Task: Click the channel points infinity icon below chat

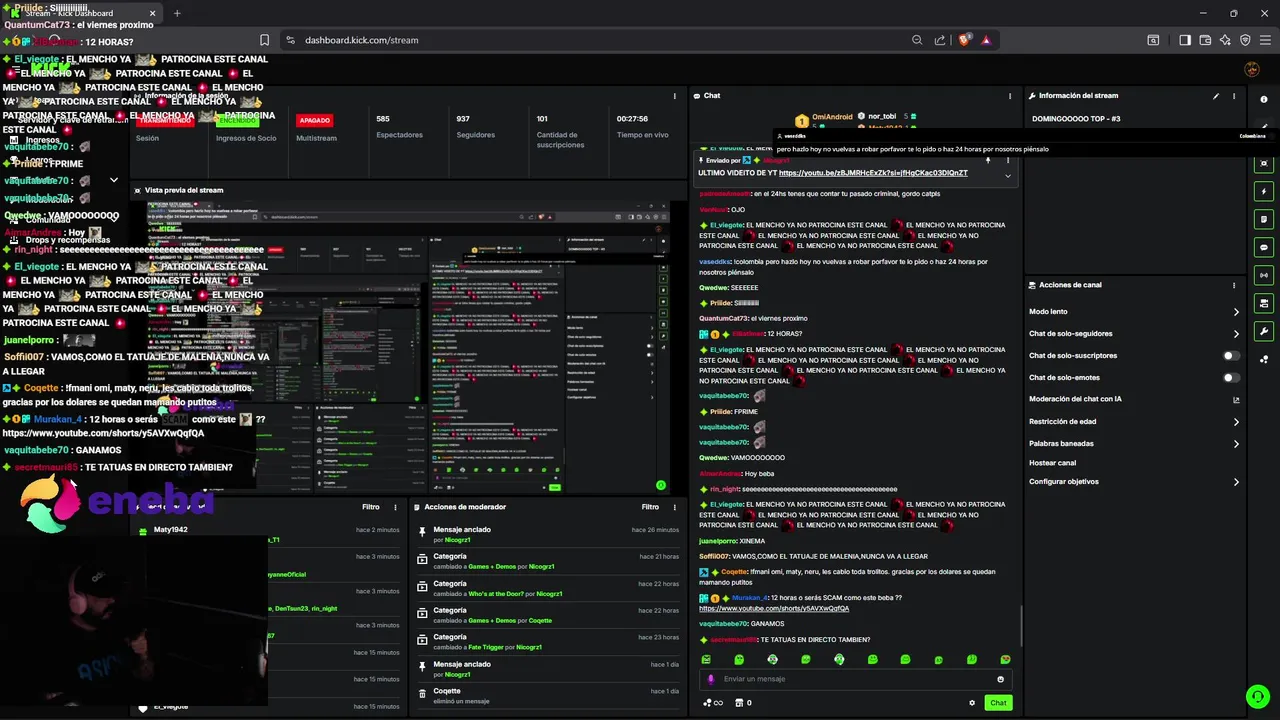Action: tap(714, 703)
